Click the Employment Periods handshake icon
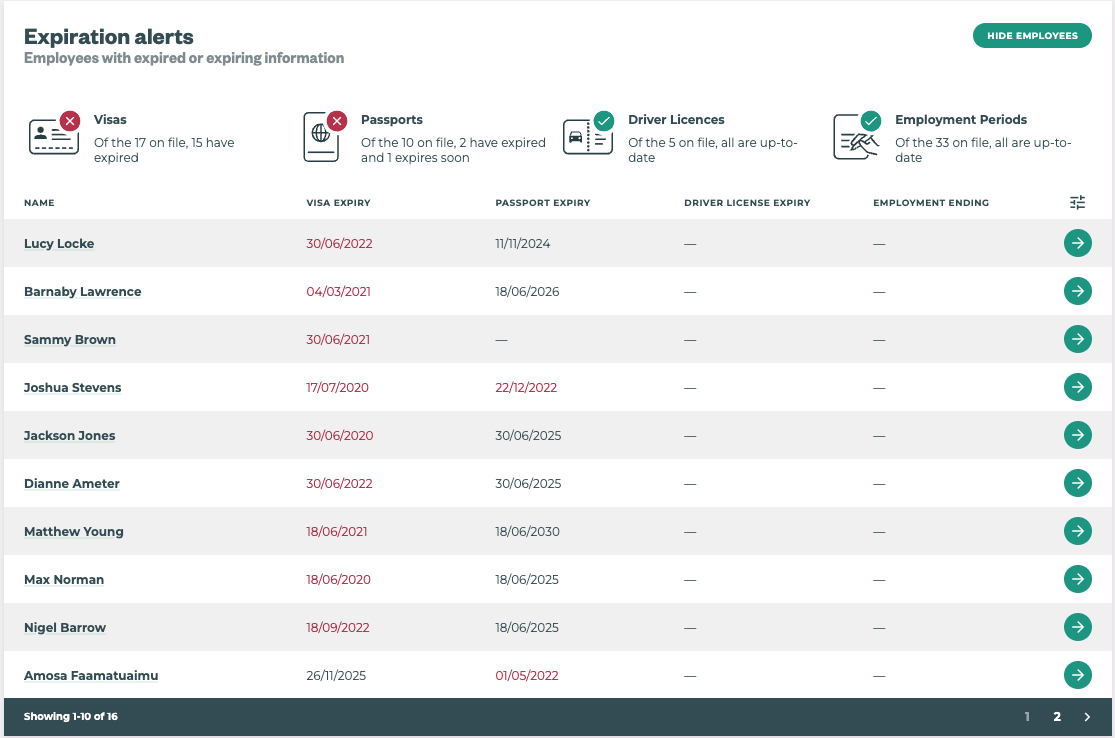 pyautogui.click(x=856, y=137)
